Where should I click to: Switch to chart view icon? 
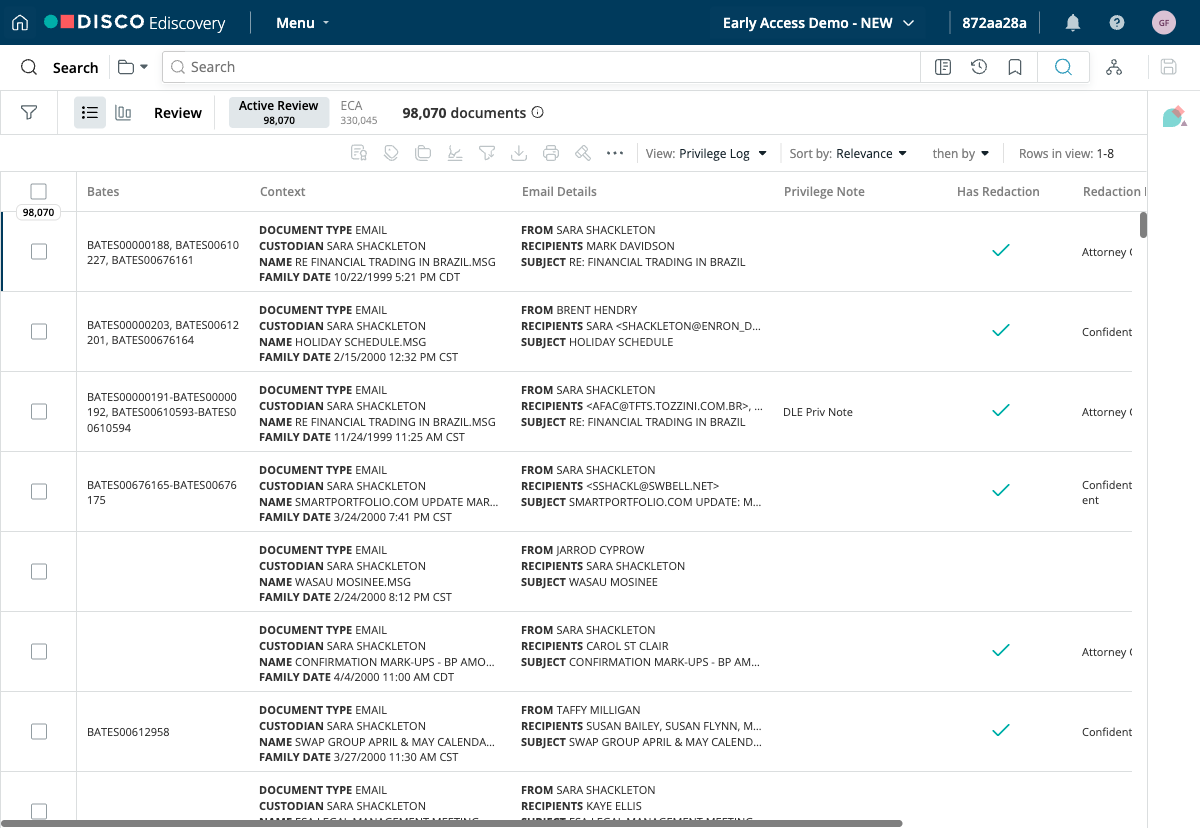pyautogui.click(x=123, y=113)
